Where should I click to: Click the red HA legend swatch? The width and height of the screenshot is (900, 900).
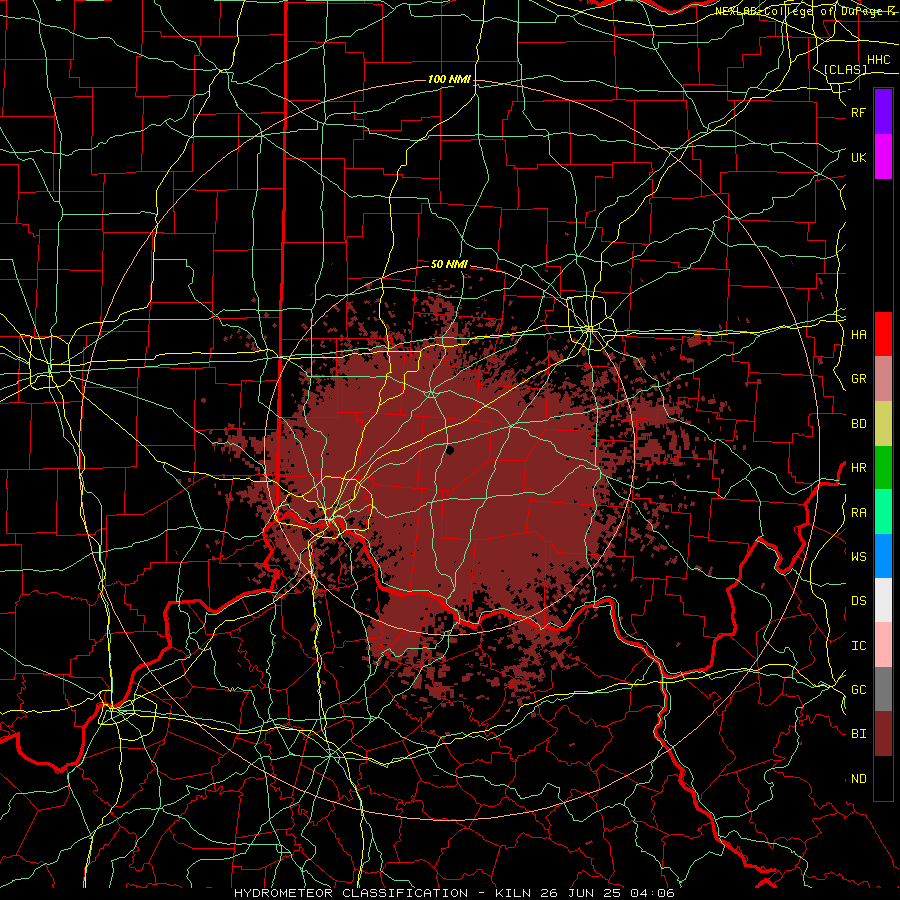[x=883, y=334]
